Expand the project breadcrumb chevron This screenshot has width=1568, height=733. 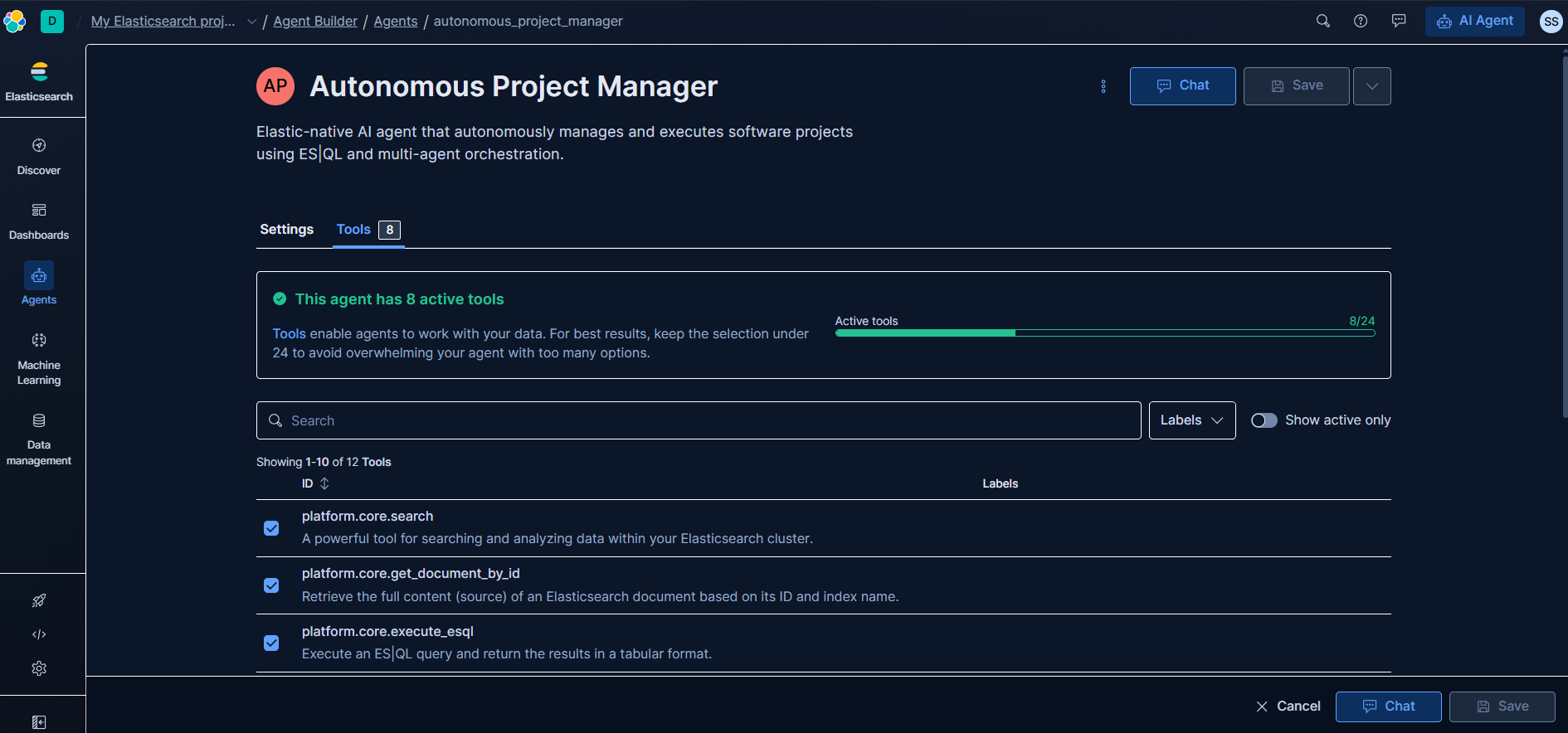coord(251,22)
